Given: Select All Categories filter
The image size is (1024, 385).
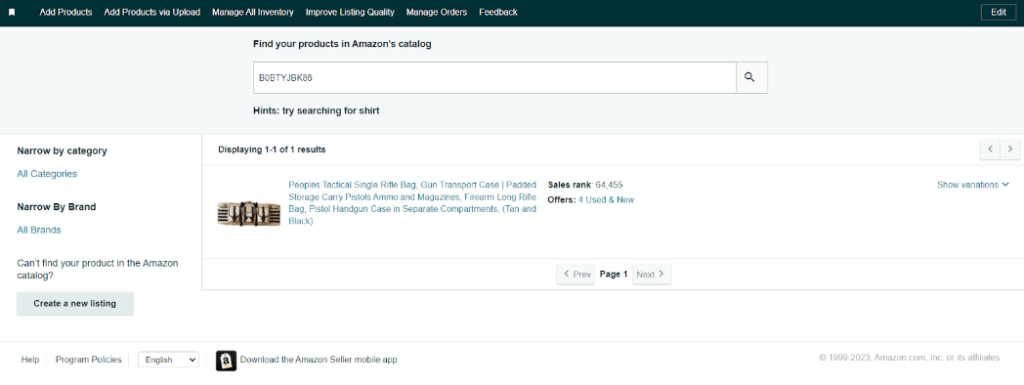Looking at the screenshot, I should click(47, 174).
